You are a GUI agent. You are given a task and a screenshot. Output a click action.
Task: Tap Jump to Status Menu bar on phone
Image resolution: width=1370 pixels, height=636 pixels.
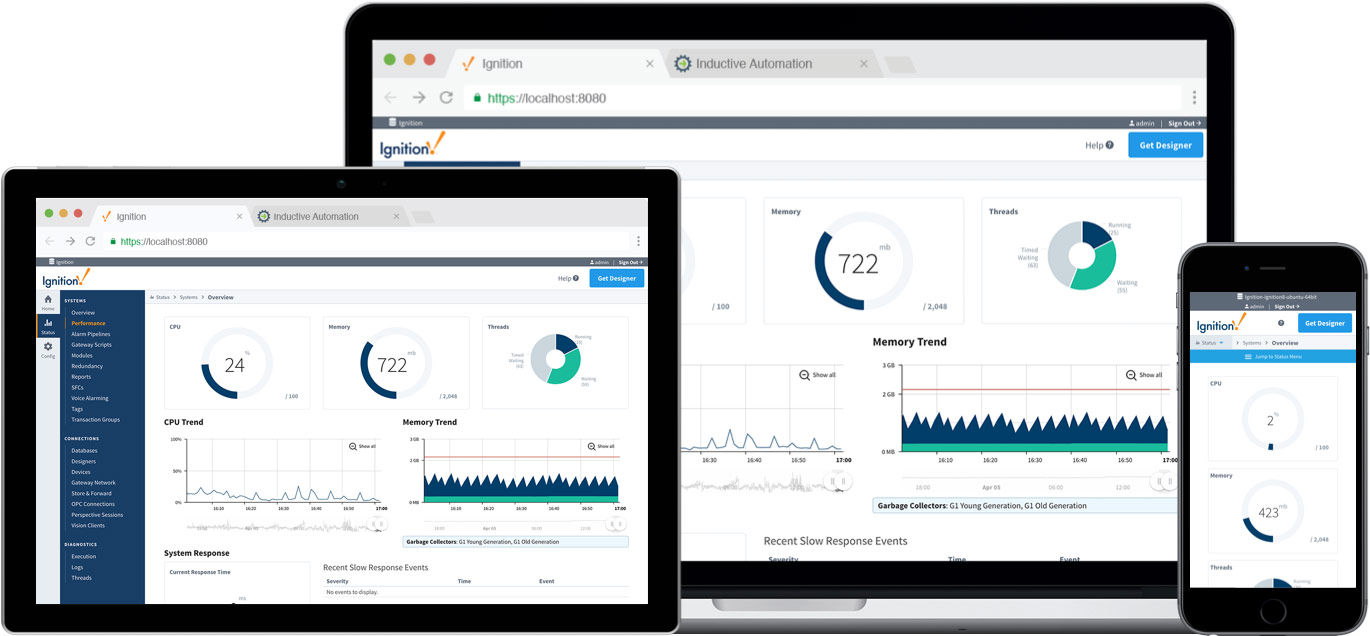[x=1272, y=356]
